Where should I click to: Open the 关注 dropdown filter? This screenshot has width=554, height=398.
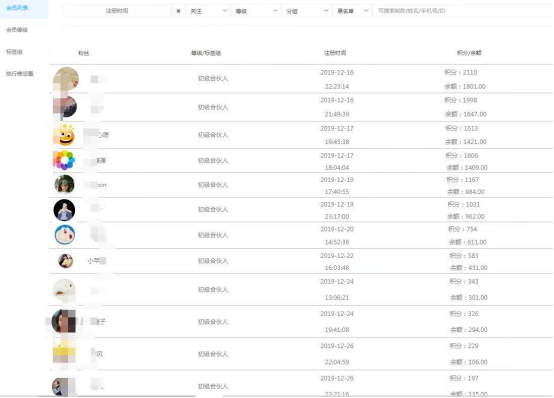[208, 11]
